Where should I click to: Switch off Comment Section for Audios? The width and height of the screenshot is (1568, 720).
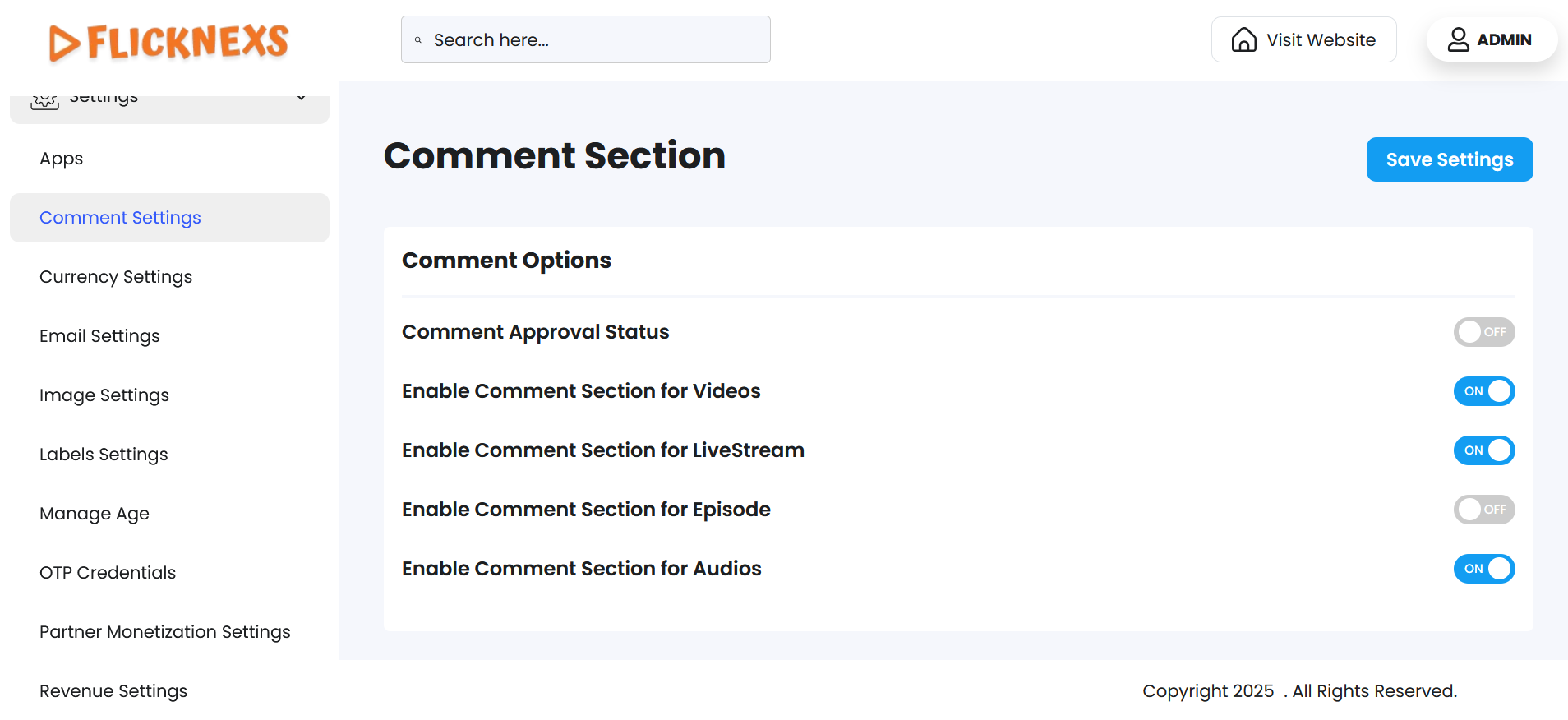(x=1483, y=569)
